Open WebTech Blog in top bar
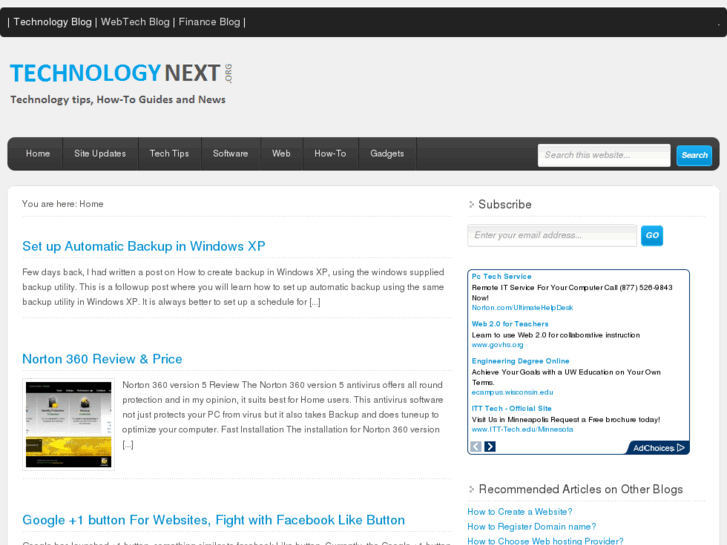The width and height of the screenshot is (727, 545). [135, 22]
